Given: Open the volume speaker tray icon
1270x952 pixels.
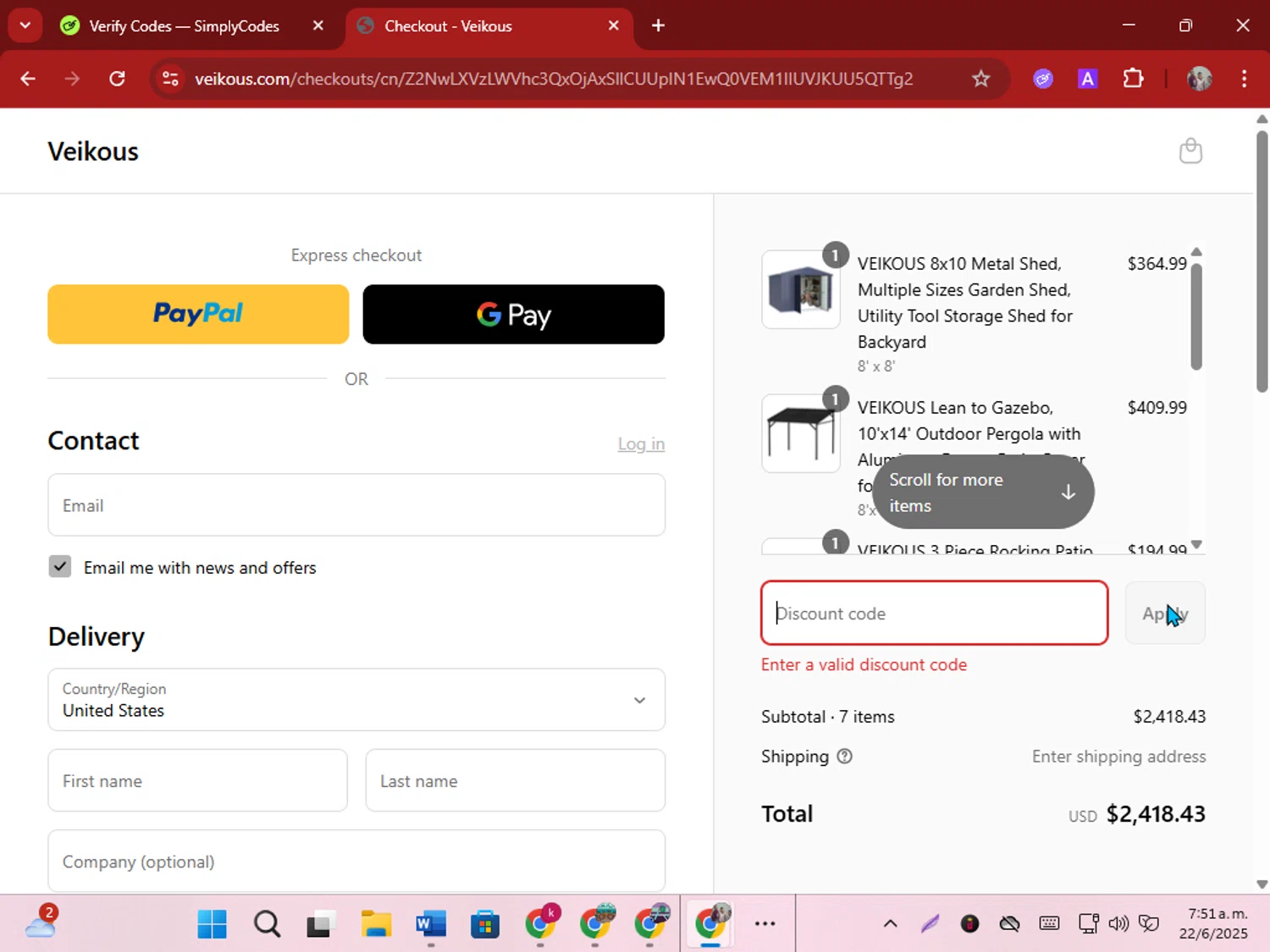Looking at the screenshot, I should pyautogui.click(x=1118, y=924).
